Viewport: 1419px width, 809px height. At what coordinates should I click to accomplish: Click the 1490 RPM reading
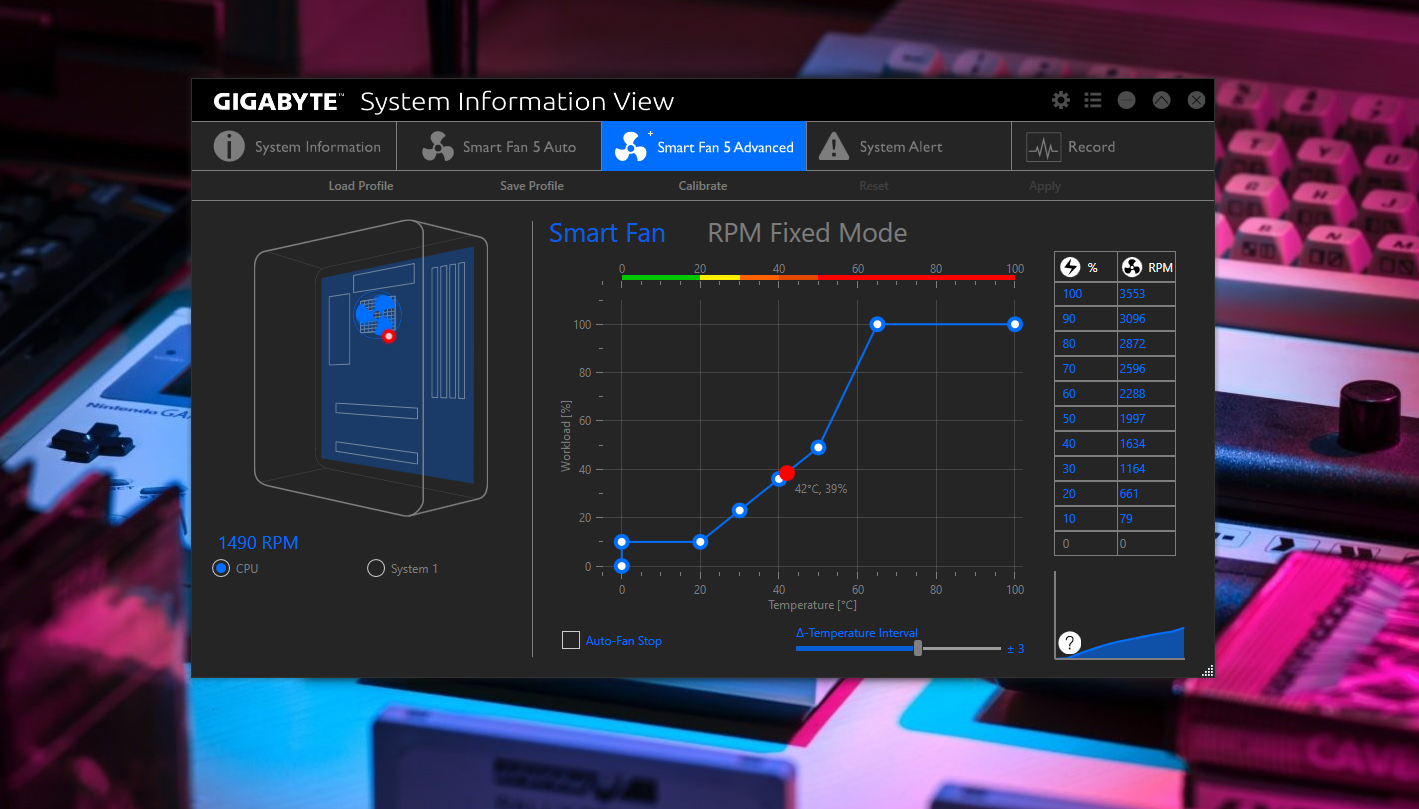coord(258,543)
